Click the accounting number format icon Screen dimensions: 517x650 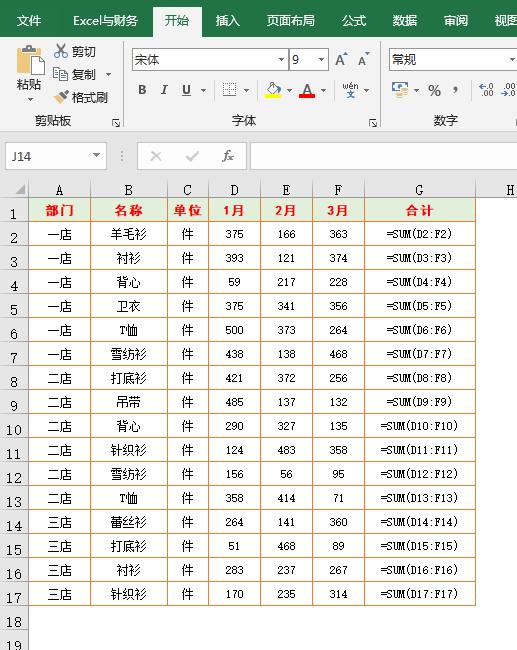point(400,90)
